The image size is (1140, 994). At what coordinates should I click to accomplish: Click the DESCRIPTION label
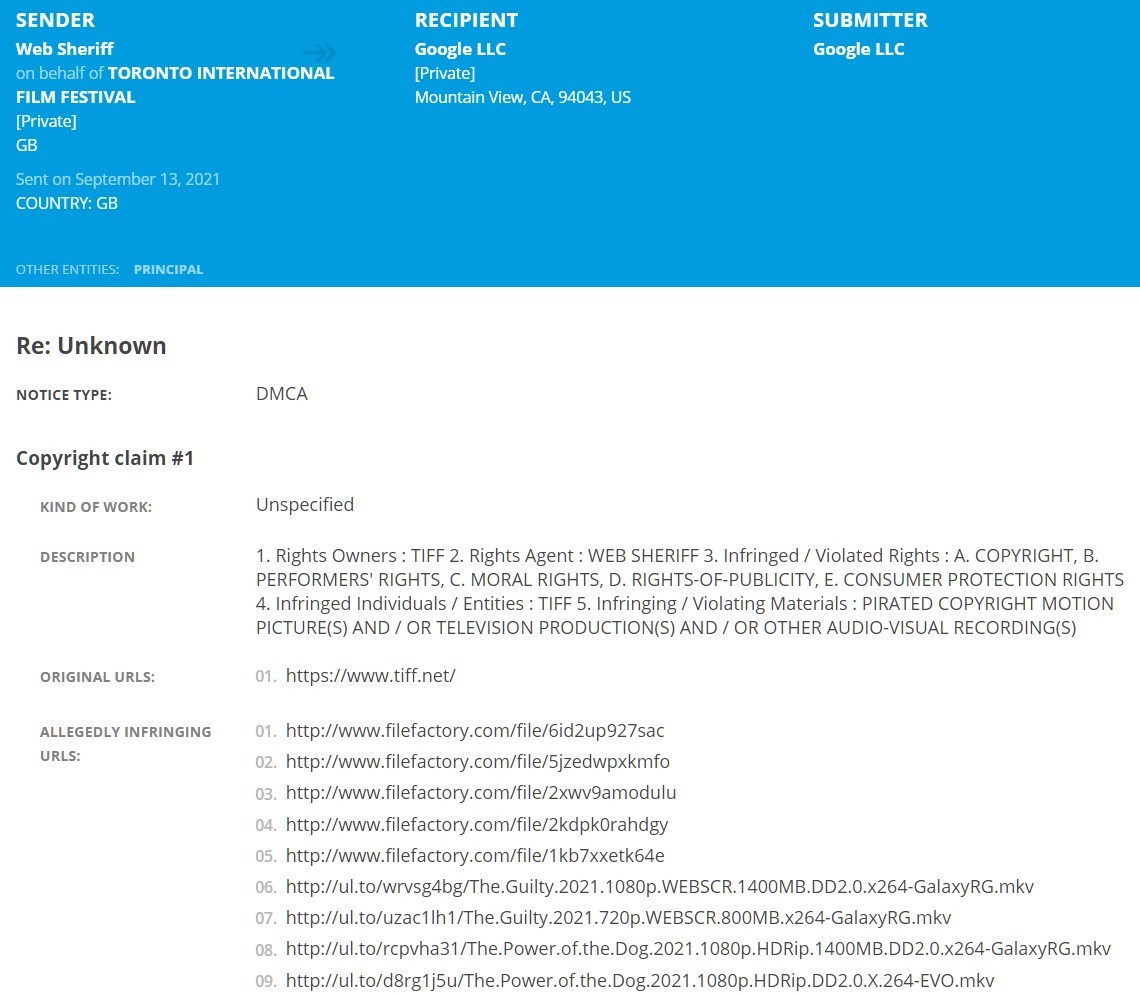tap(87, 557)
